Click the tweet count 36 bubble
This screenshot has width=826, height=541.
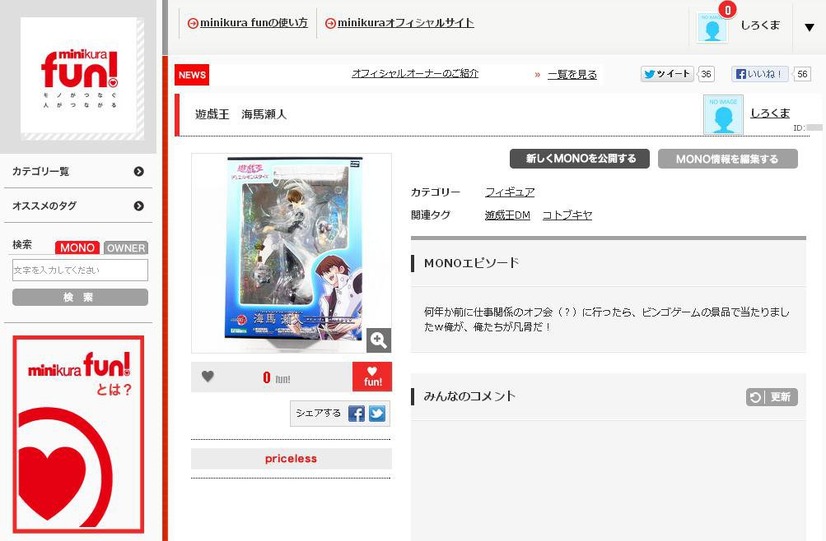706,74
